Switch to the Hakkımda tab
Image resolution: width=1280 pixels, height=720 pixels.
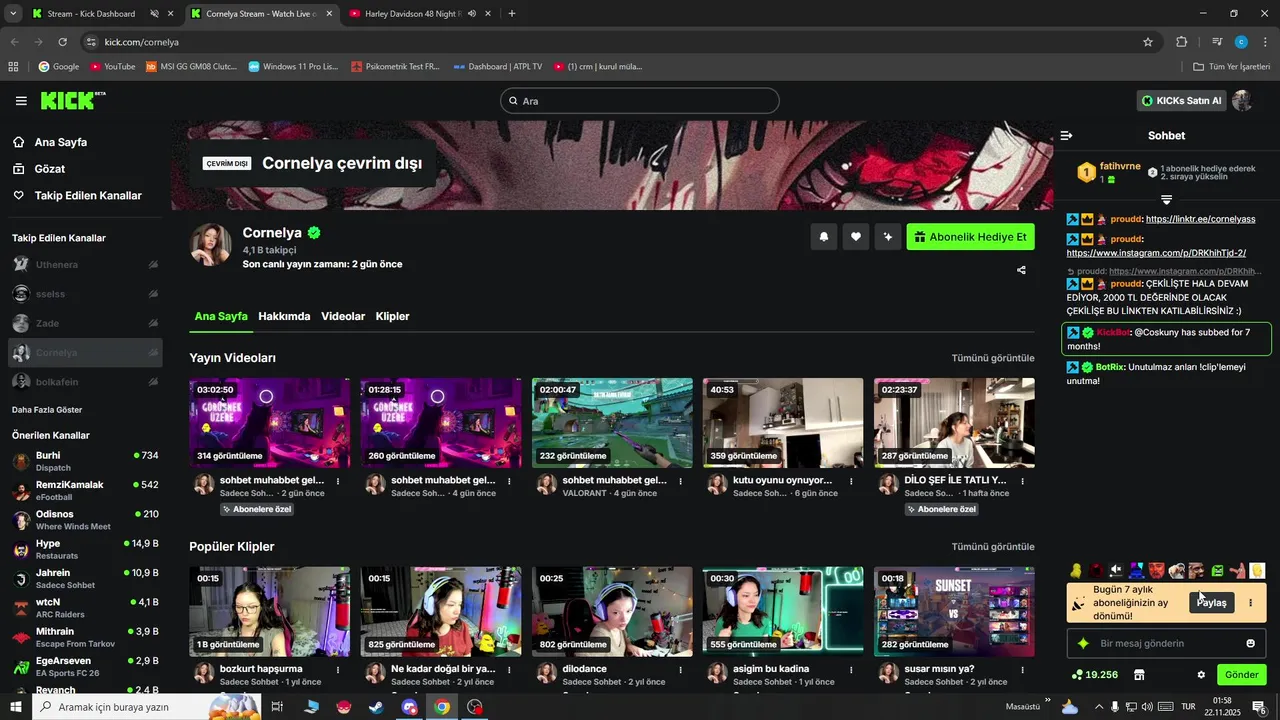click(284, 316)
